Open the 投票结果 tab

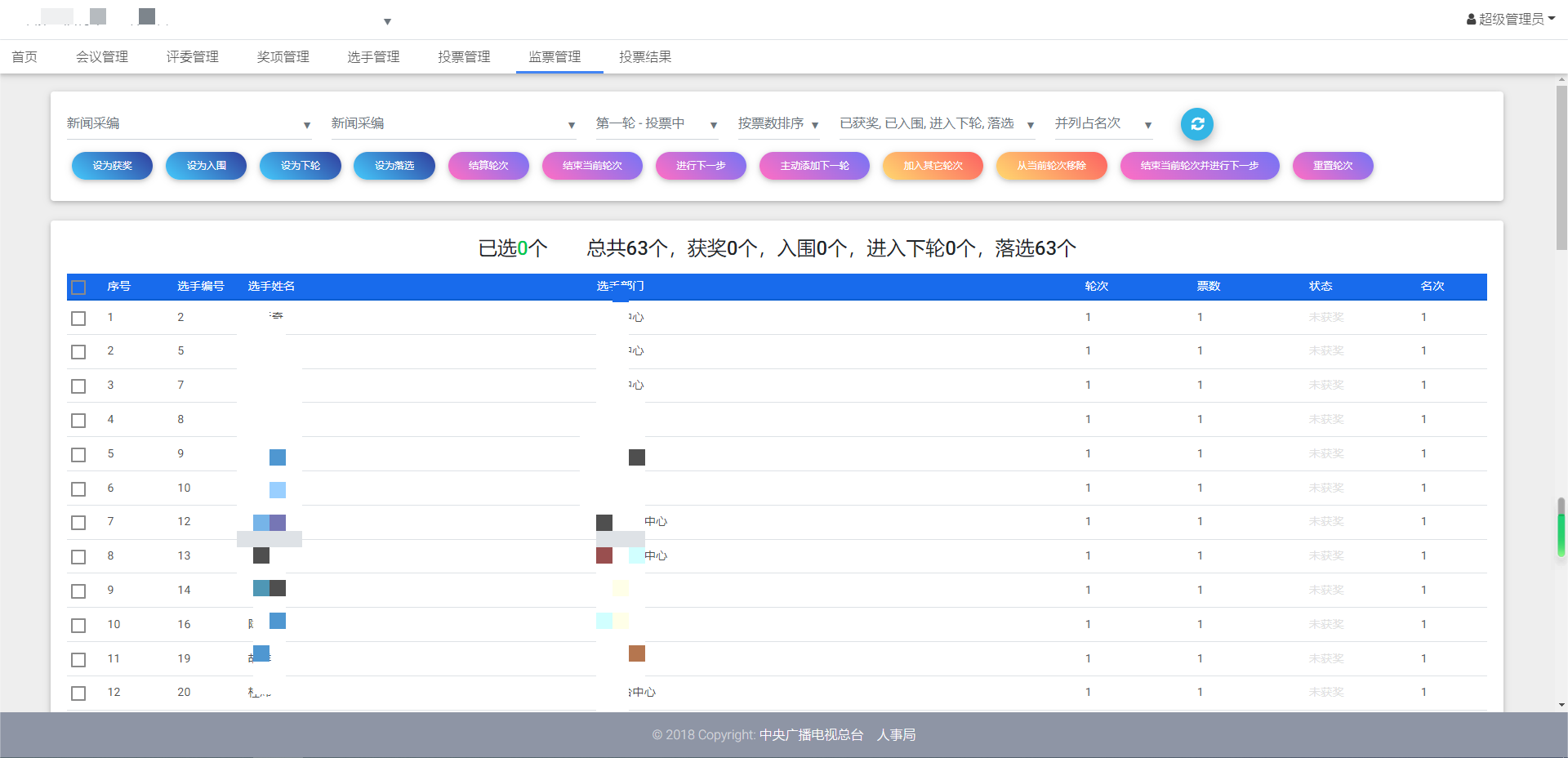click(x=645, y=57)
